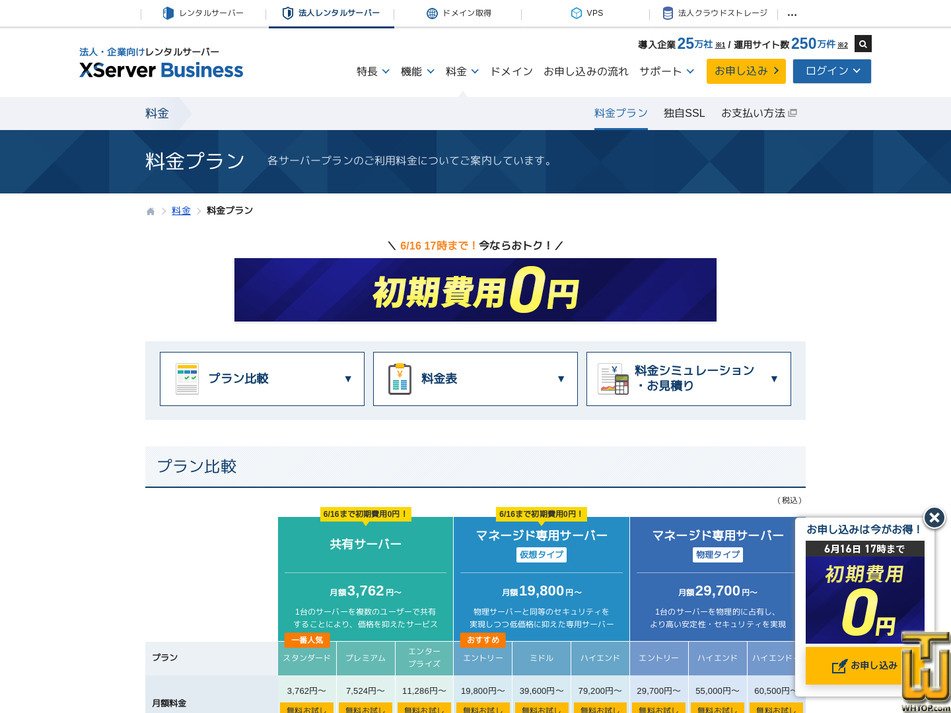Expand the 機能 navigation menu
This screenshot has width=951, height=713.
[417, 72]
